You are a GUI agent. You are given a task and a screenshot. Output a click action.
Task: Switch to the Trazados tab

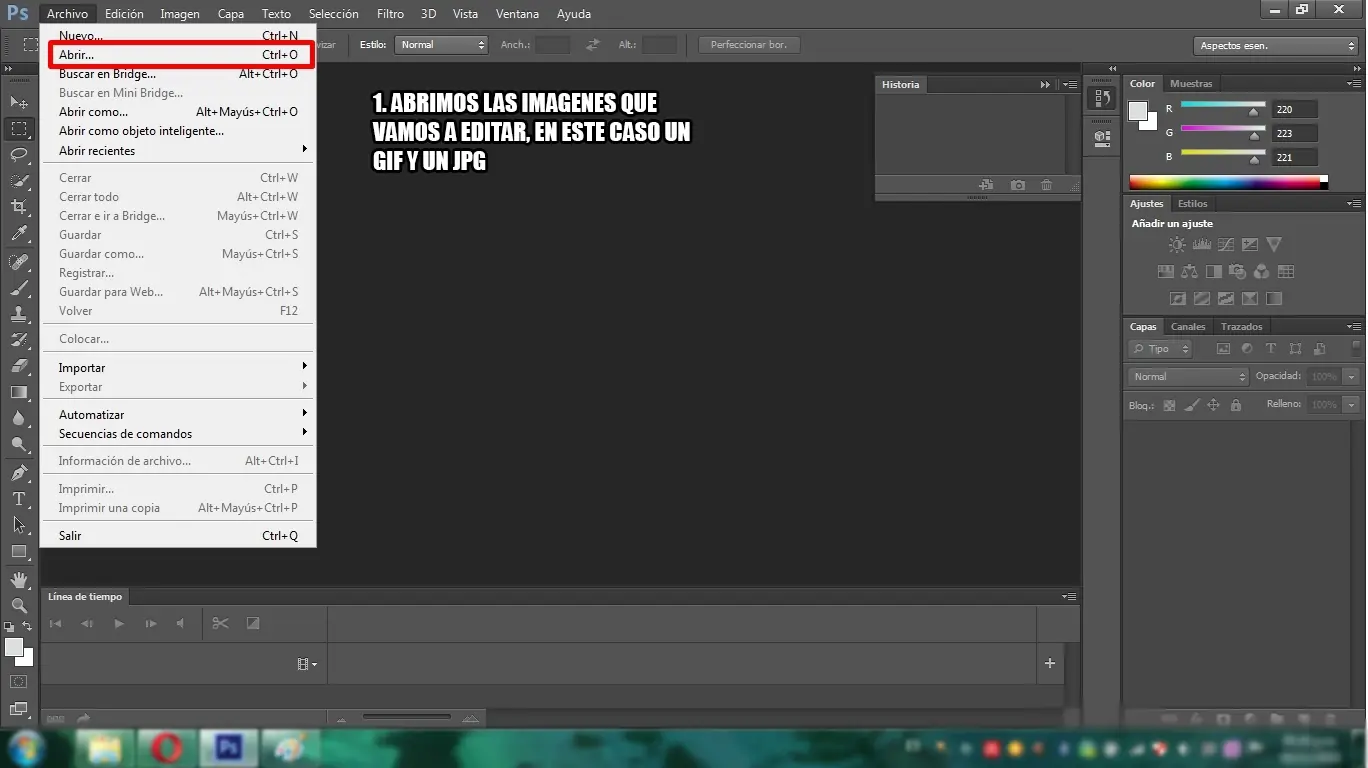(1241, 327)
